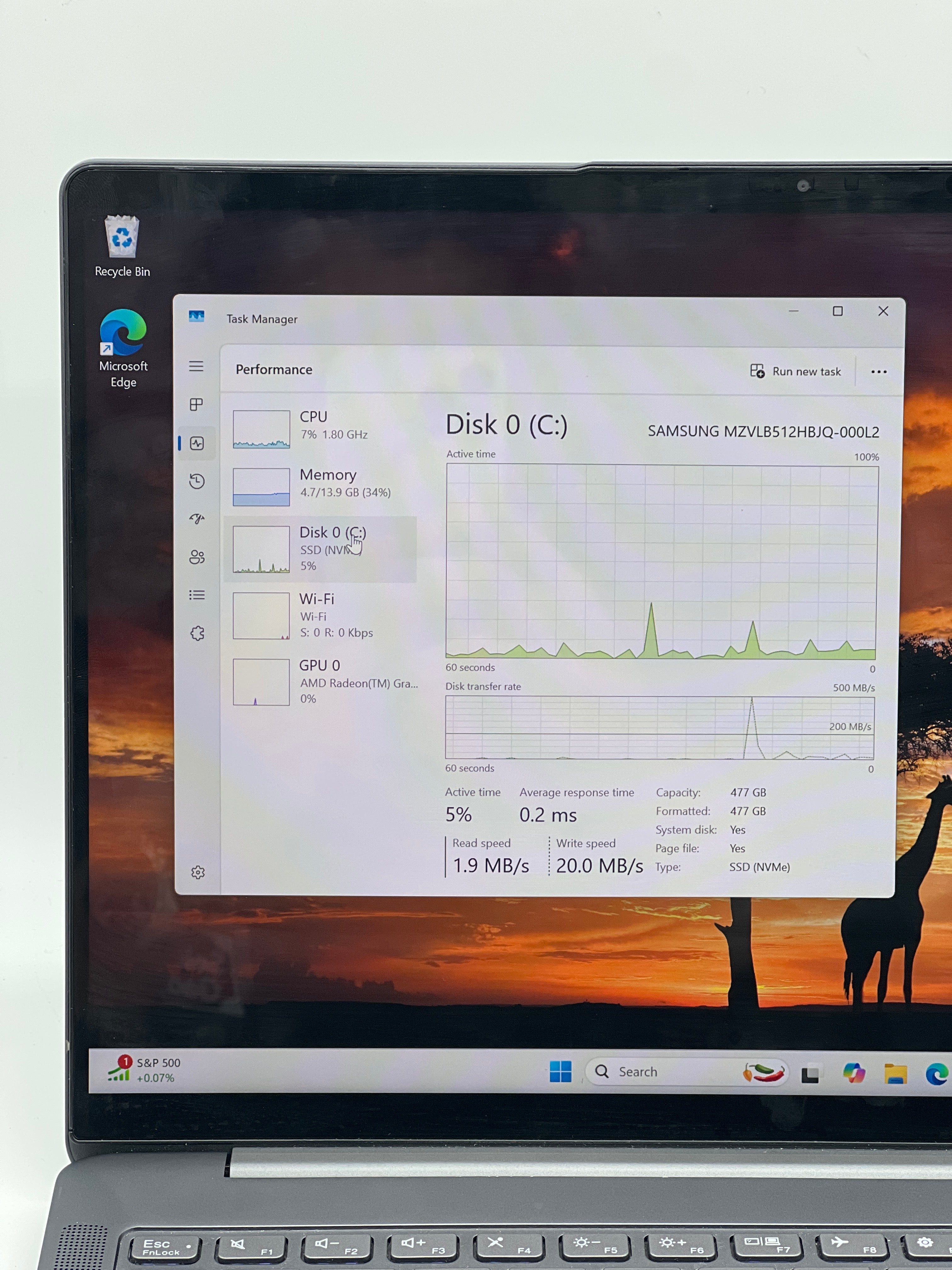Screen dimensions: 952x1270
Task: Open Task Manager Settings gear
Action: point(198,873)
